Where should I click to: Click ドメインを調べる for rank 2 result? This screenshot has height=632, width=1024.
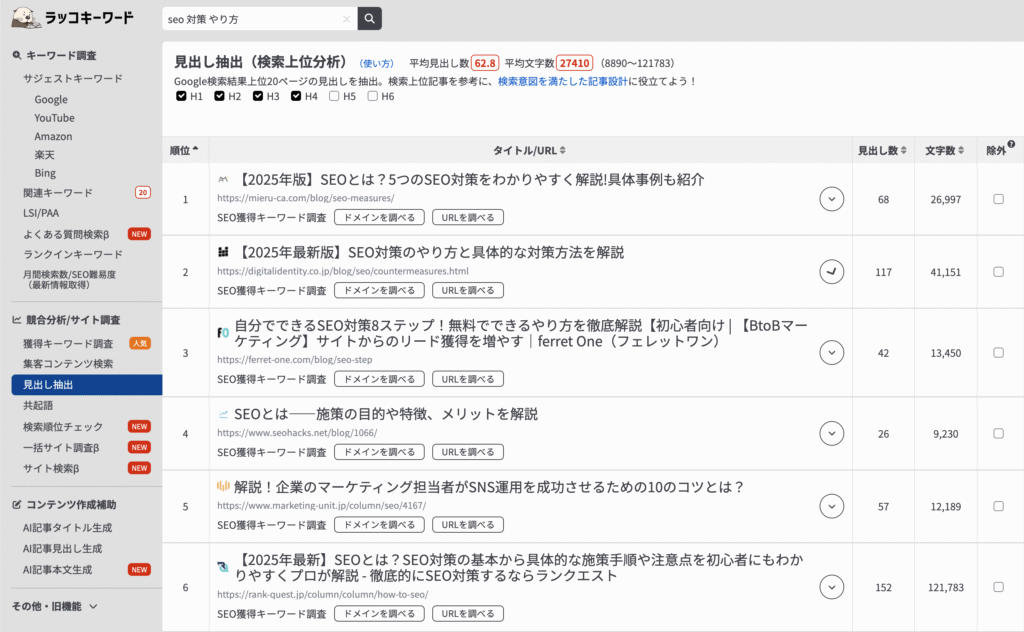379,290
